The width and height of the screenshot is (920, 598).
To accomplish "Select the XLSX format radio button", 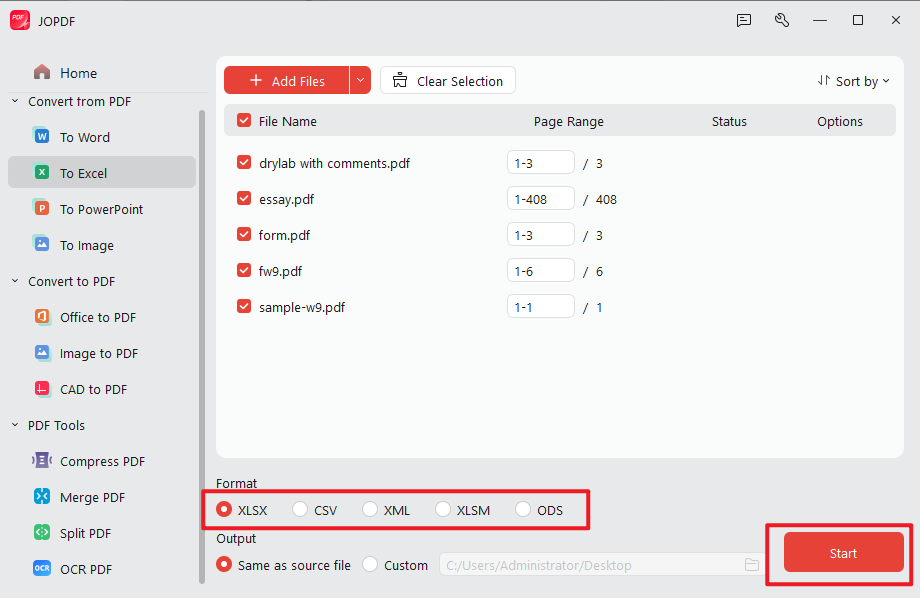I will point(224,509).
